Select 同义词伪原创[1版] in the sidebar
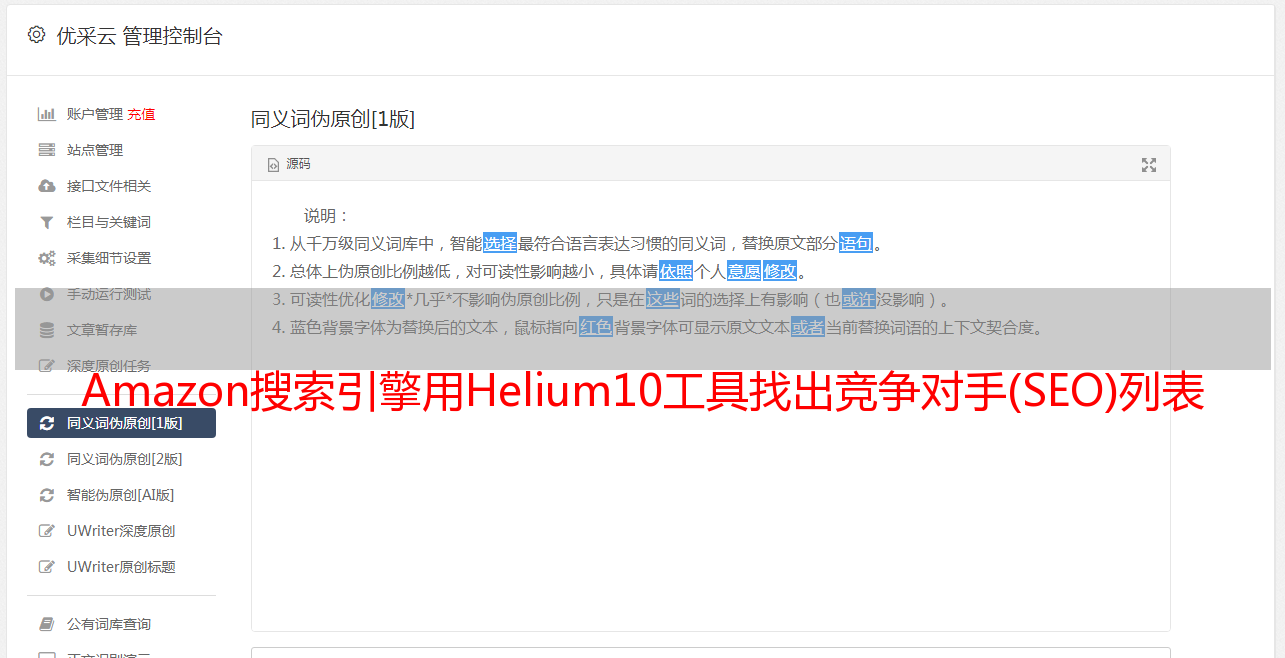 tap(121, 423)
